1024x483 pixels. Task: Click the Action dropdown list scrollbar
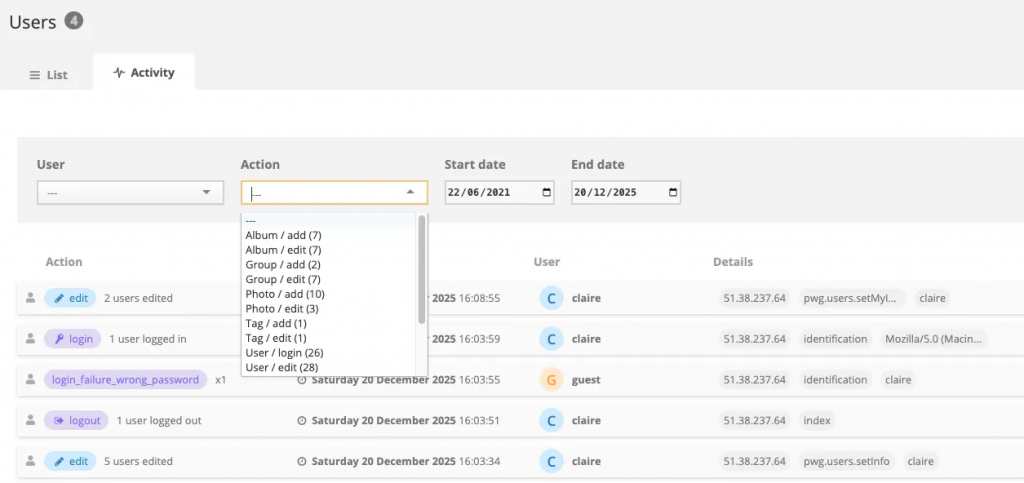(422, 270)
